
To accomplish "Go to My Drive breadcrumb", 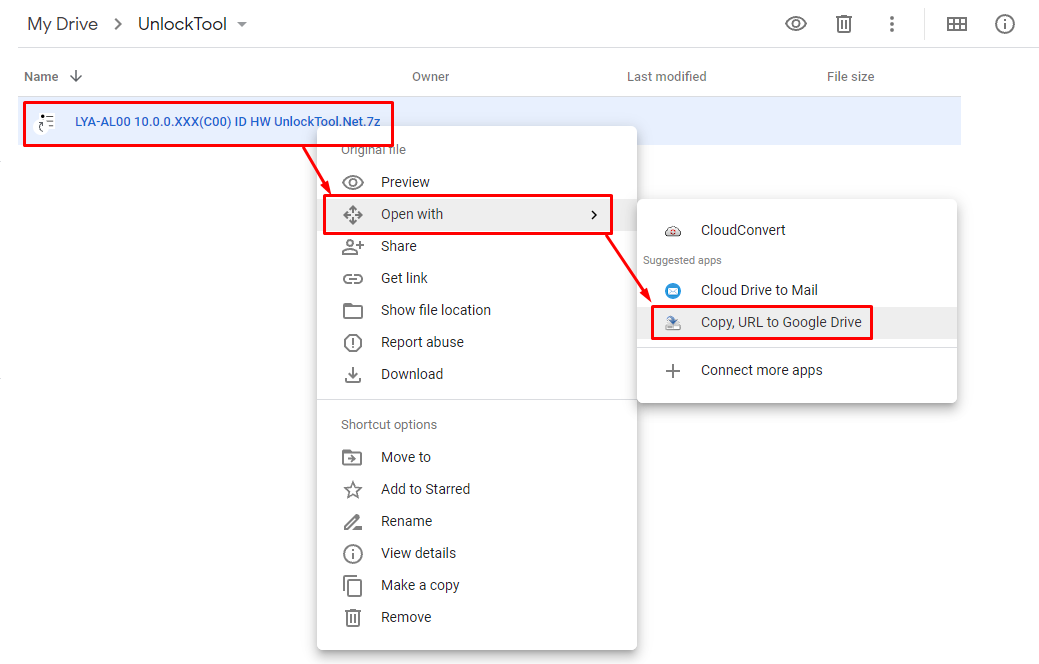I will (62, 25).
